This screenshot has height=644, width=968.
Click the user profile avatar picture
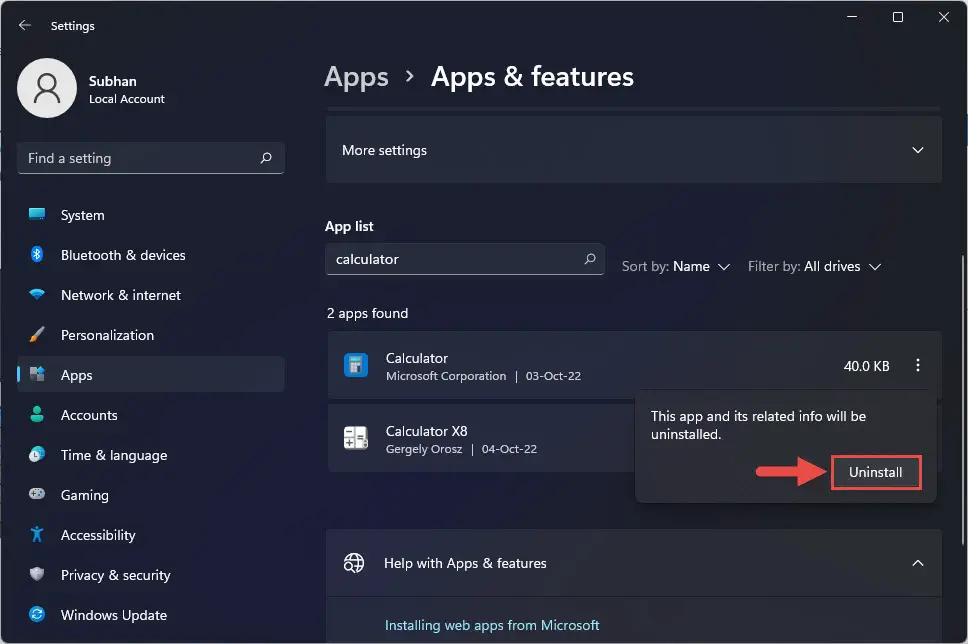point(47,88)
